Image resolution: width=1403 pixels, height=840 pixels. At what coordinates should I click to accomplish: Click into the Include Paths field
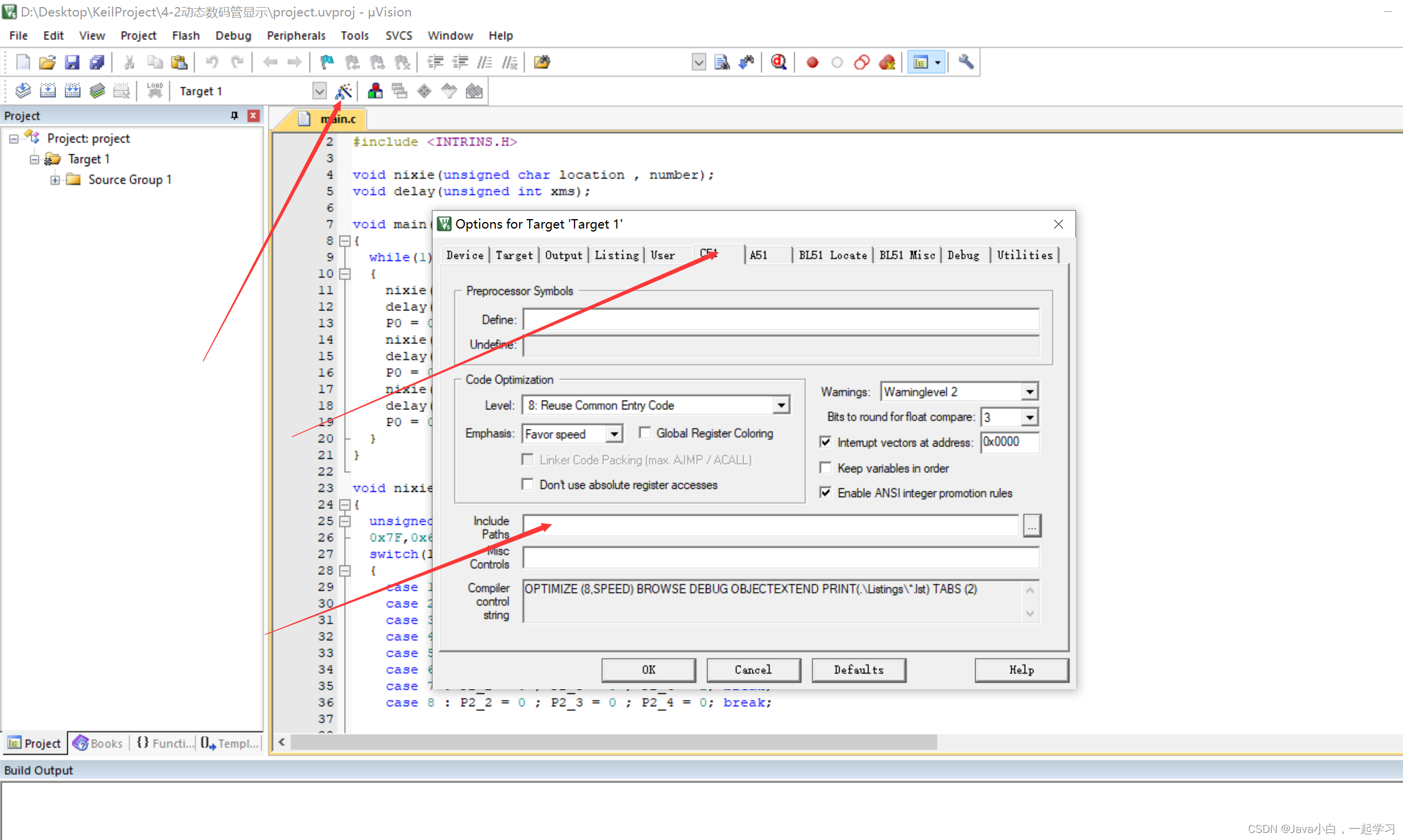pyautogui.click(x=771, y=525)
